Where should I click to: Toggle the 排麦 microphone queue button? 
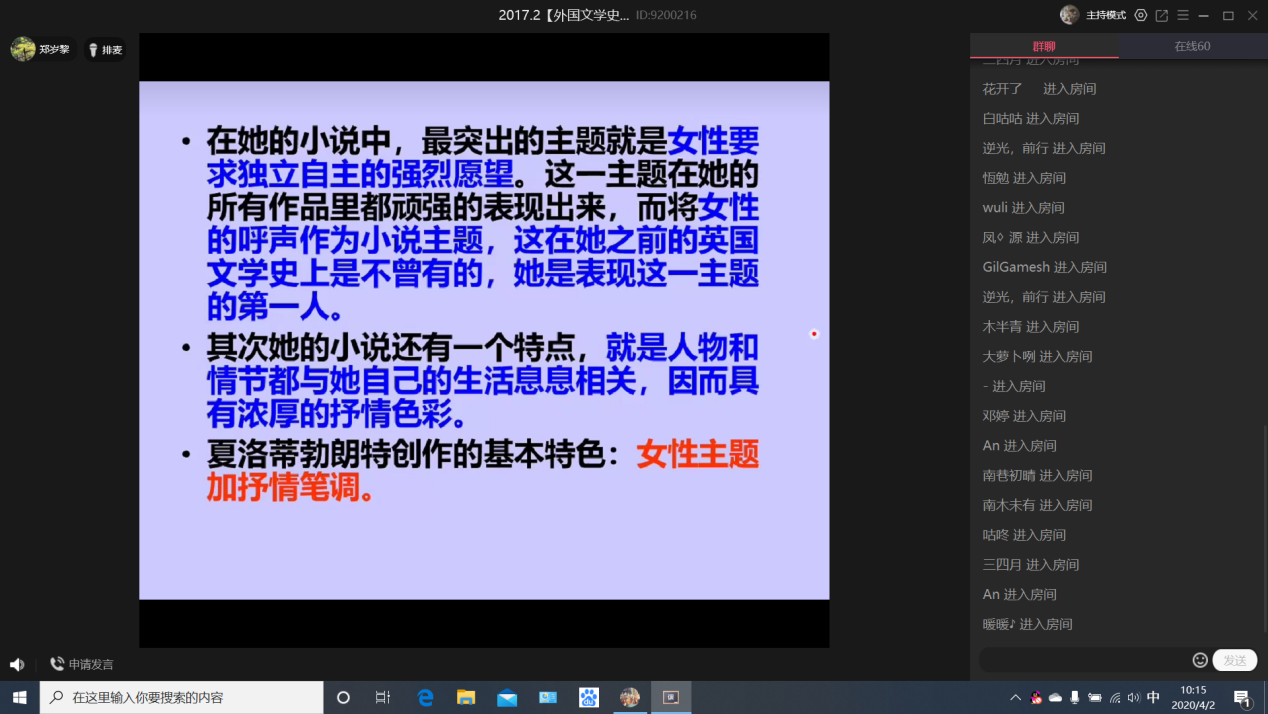coord(104,50)
